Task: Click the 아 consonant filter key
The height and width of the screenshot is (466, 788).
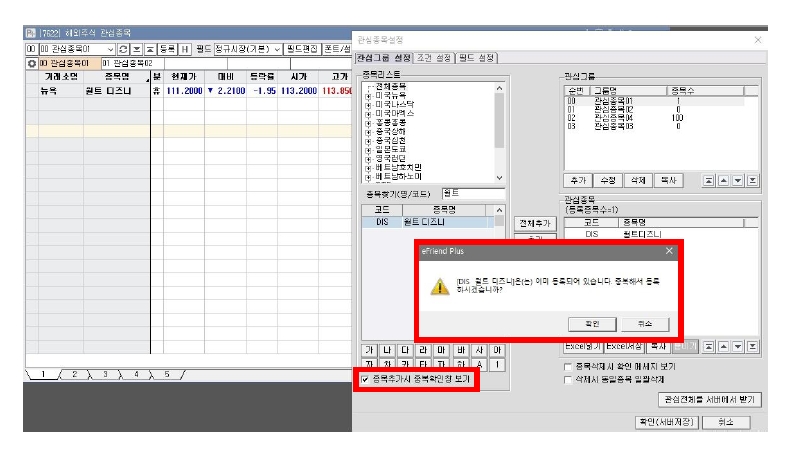Action: tap(497, 350)
